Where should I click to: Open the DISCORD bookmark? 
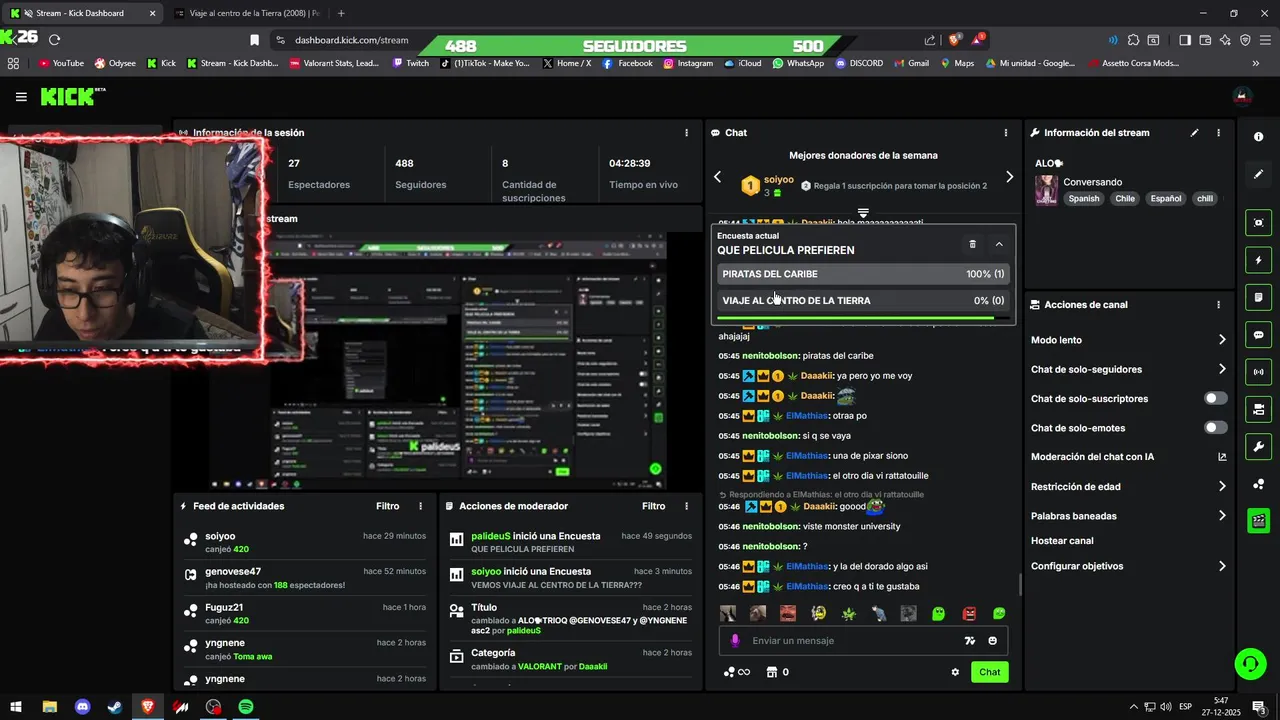tap(858, 63)
